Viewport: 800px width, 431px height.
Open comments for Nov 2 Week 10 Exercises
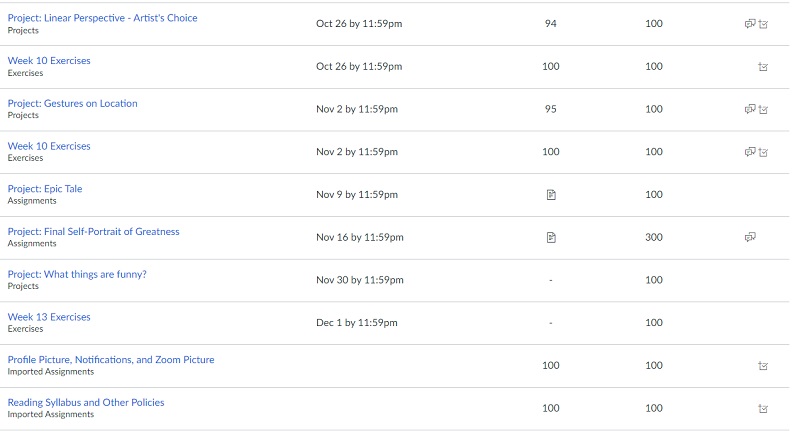[x=749, y=152]
